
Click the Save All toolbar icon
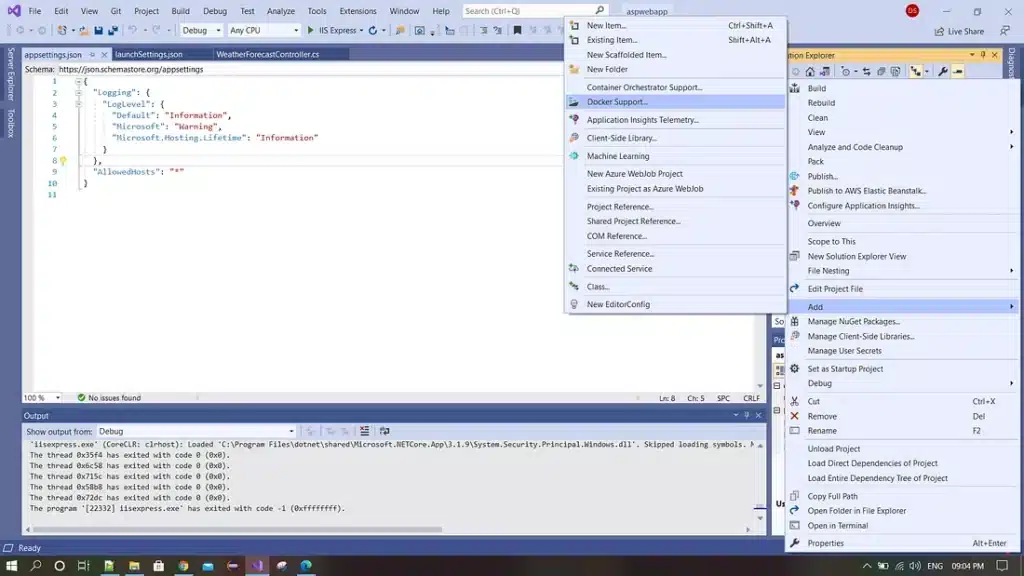pos(113,30)
